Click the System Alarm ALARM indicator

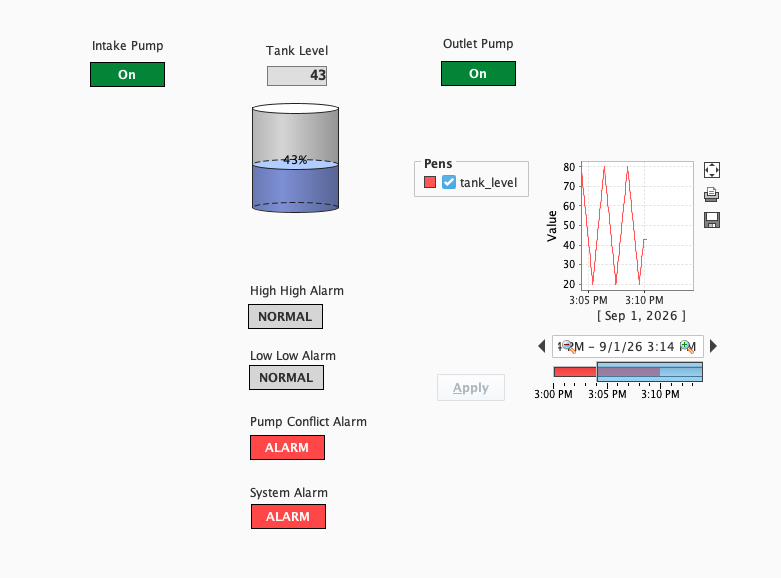point(288,516)
